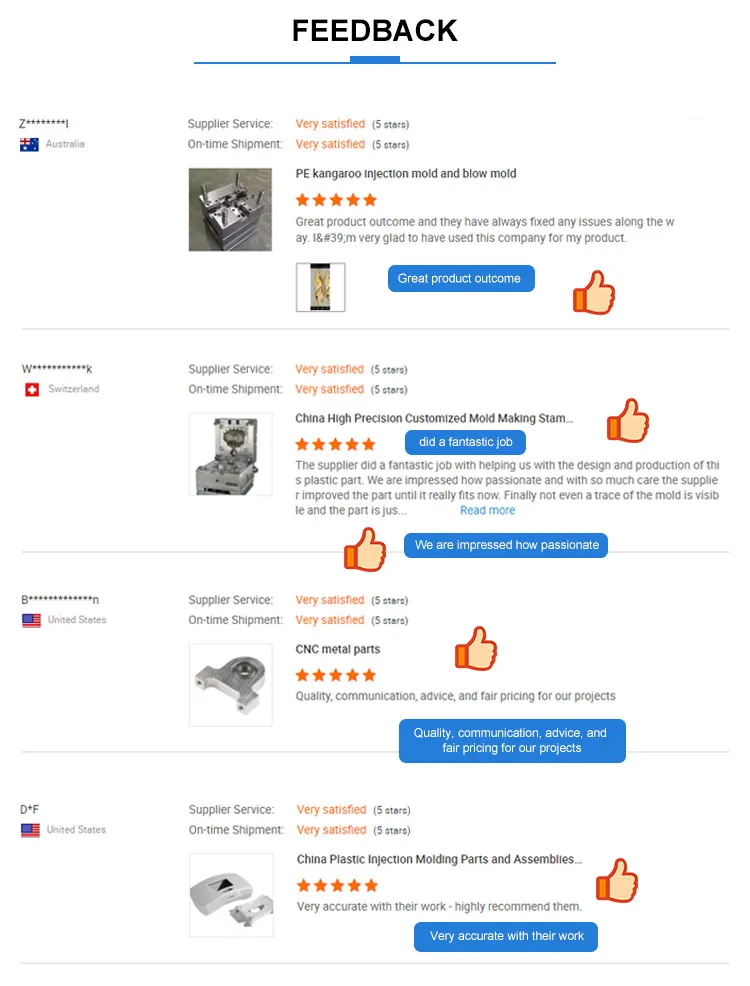Open PE kangaroo injection mold product title
This screenshot has height=986, width=750.
coord(406,174)
